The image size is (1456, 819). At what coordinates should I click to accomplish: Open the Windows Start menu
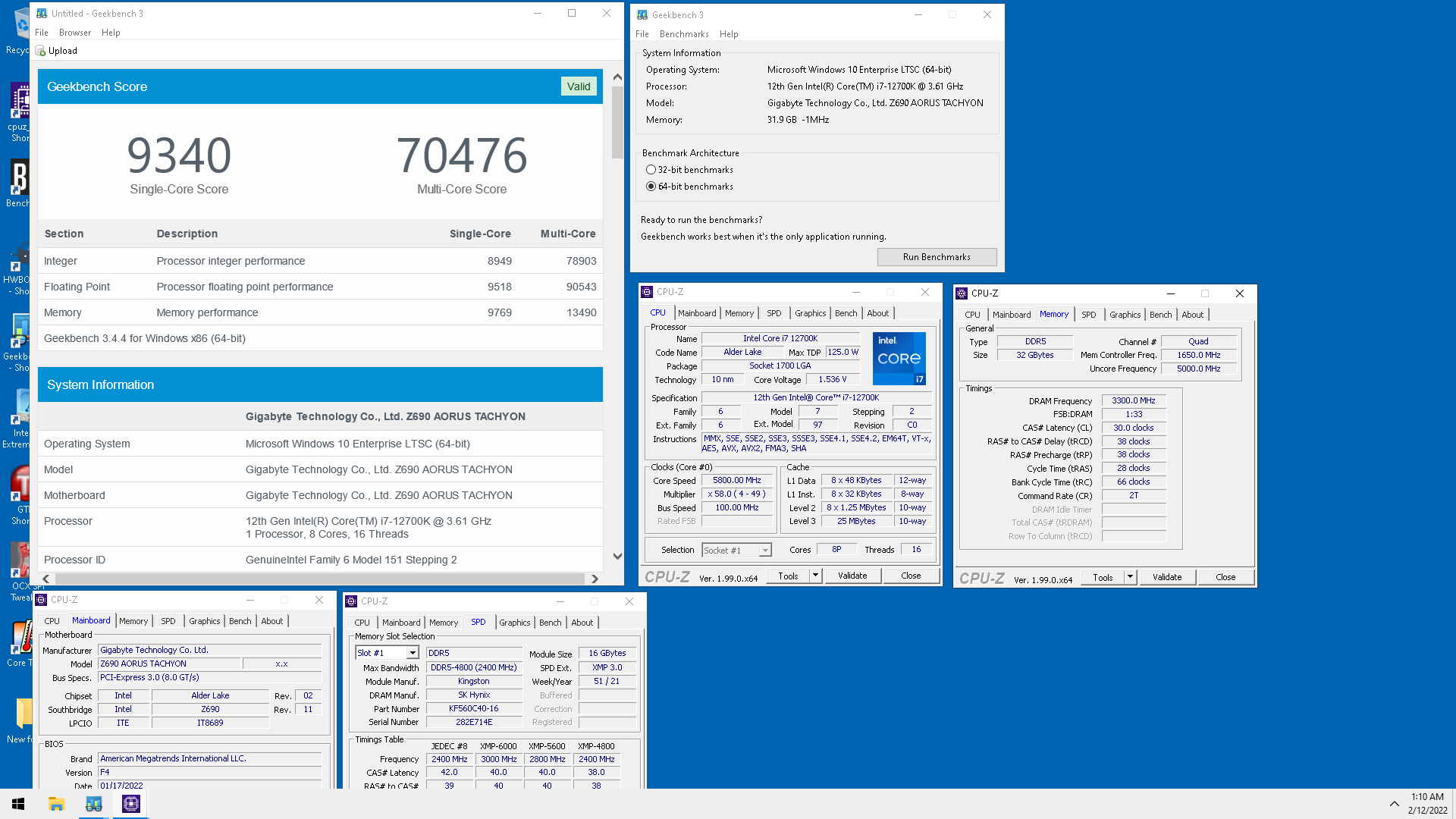[18, 804]
